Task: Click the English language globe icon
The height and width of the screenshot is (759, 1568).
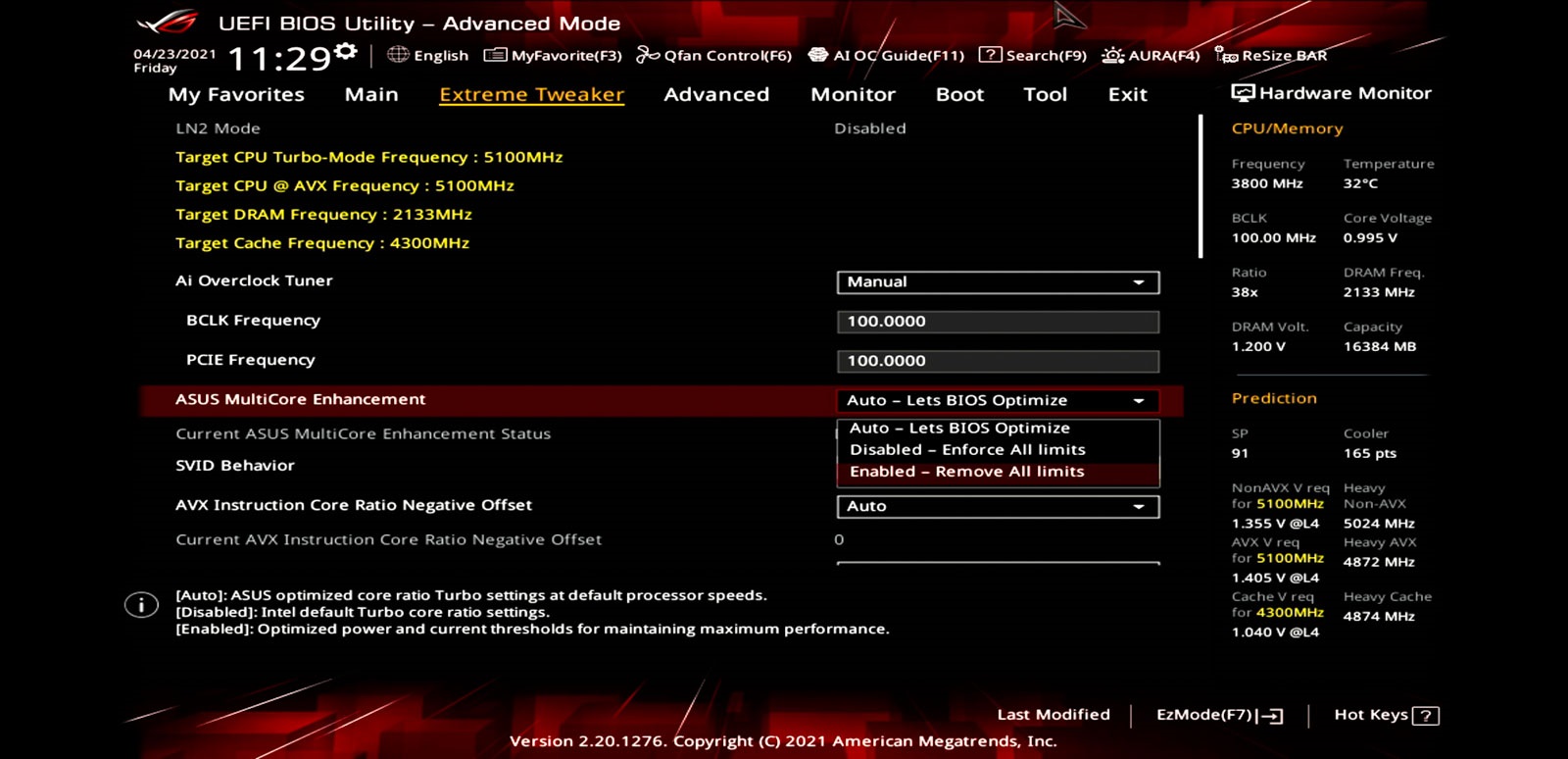Action: pos(398,55)
